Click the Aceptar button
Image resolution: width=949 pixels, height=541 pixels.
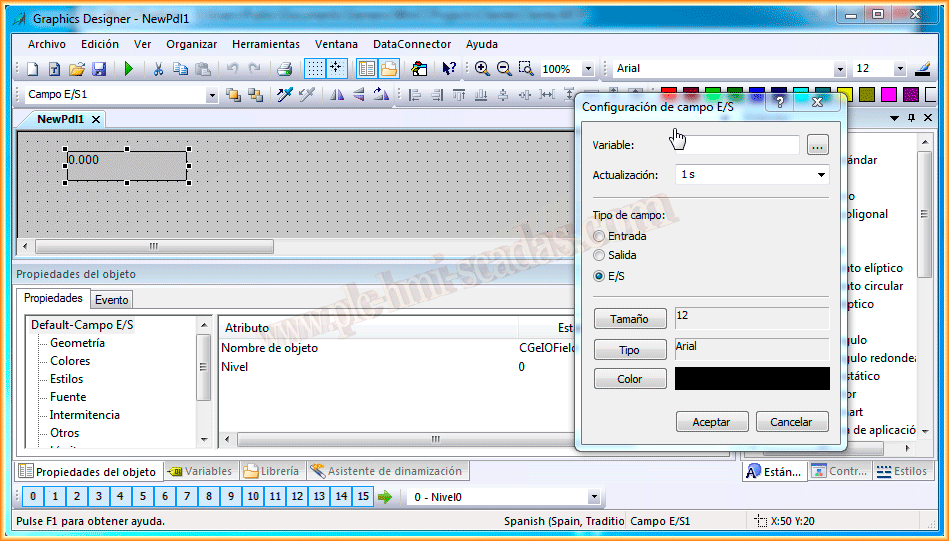[711, 422]
